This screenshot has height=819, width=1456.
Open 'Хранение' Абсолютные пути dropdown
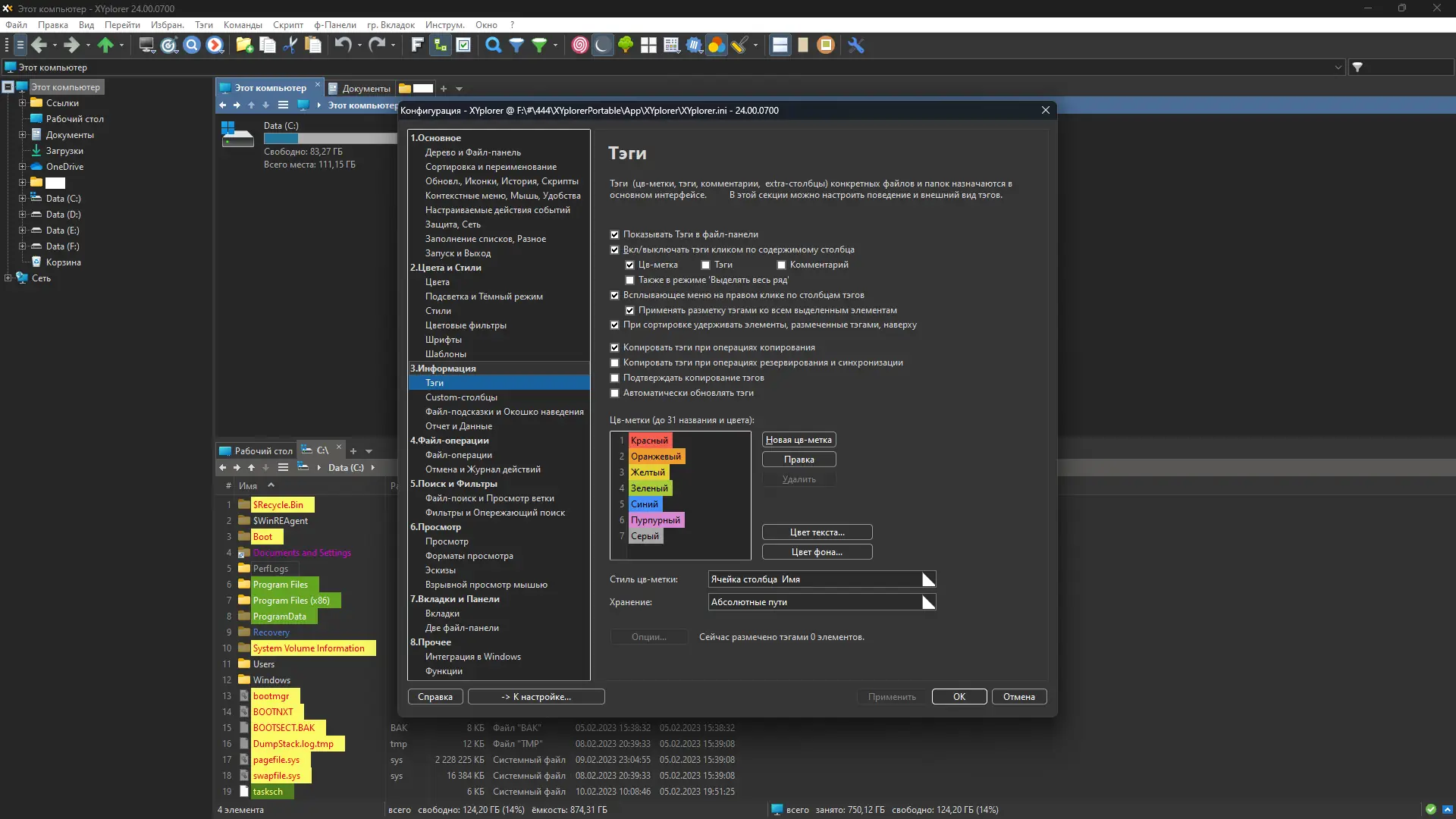point(928,602)
